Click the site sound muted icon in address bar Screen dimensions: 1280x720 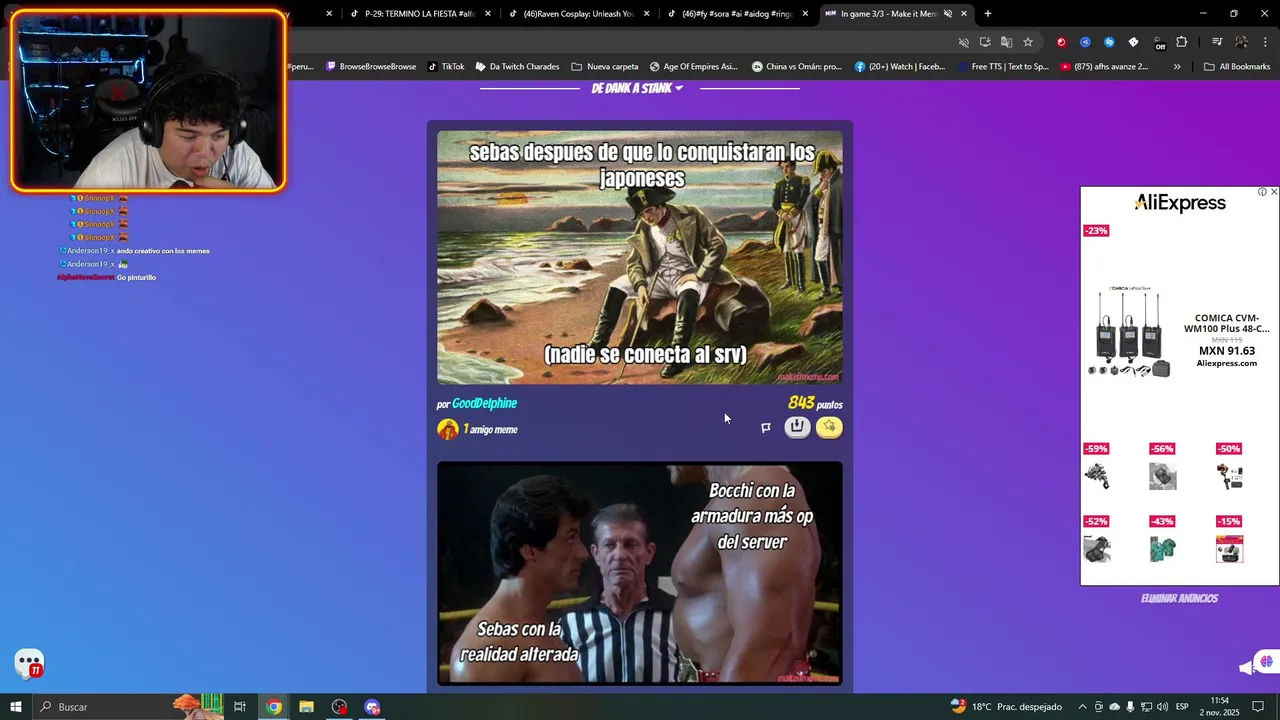pos(964,42)
